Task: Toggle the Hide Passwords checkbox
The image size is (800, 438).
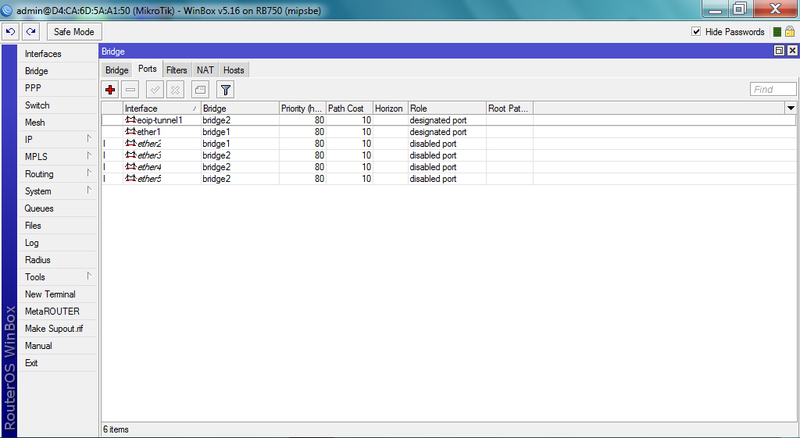Action: (696, 32)
